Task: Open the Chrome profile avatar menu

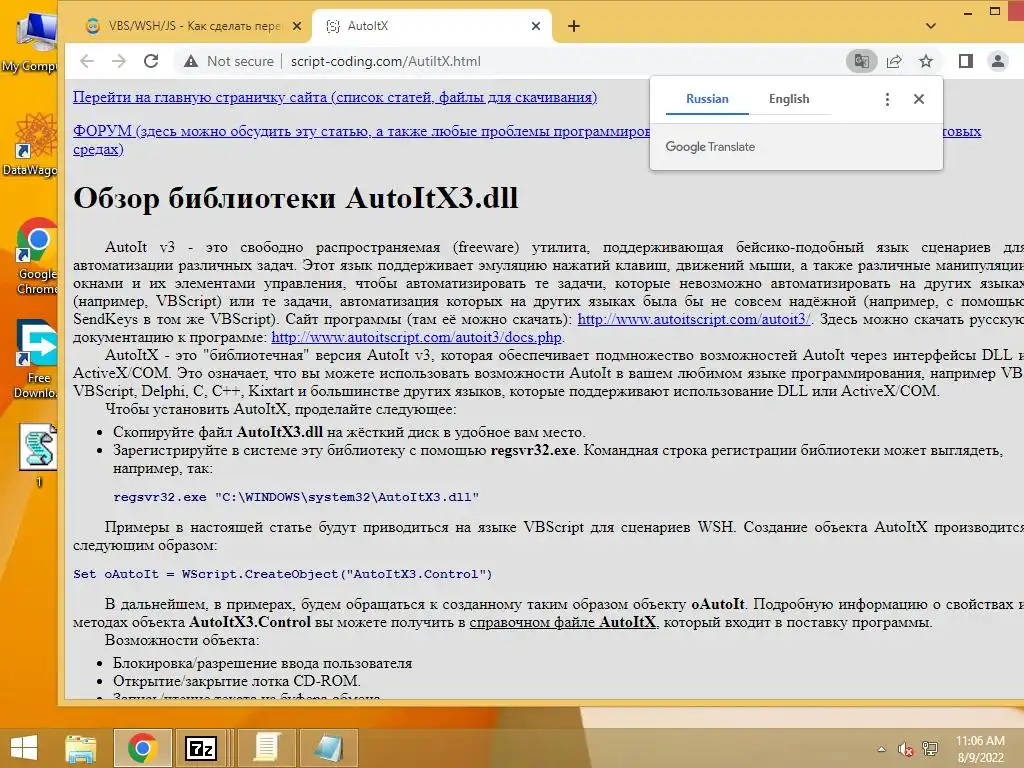Action: [x=998, y=61]
